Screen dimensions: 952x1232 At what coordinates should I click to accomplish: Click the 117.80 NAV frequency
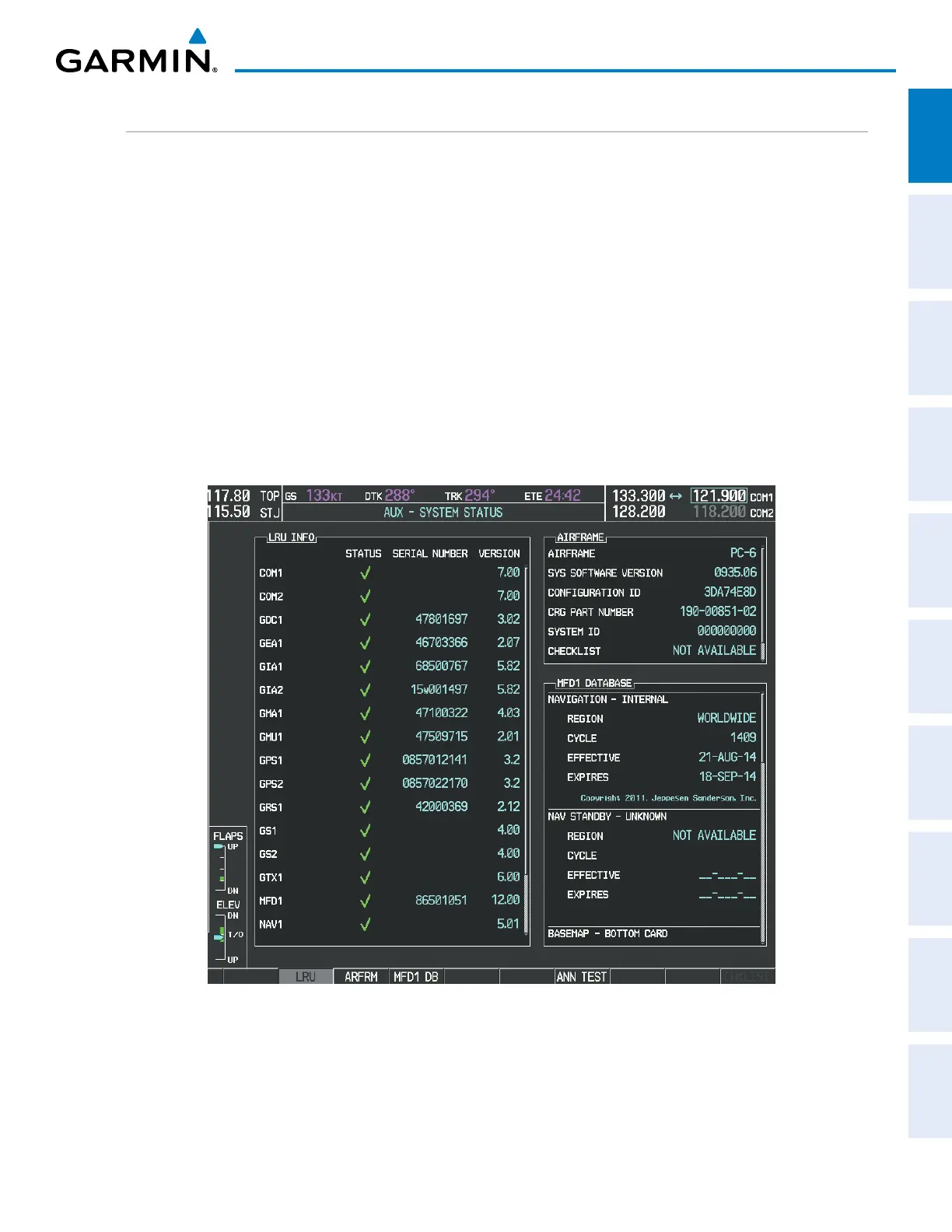click(x=229, y=495)
